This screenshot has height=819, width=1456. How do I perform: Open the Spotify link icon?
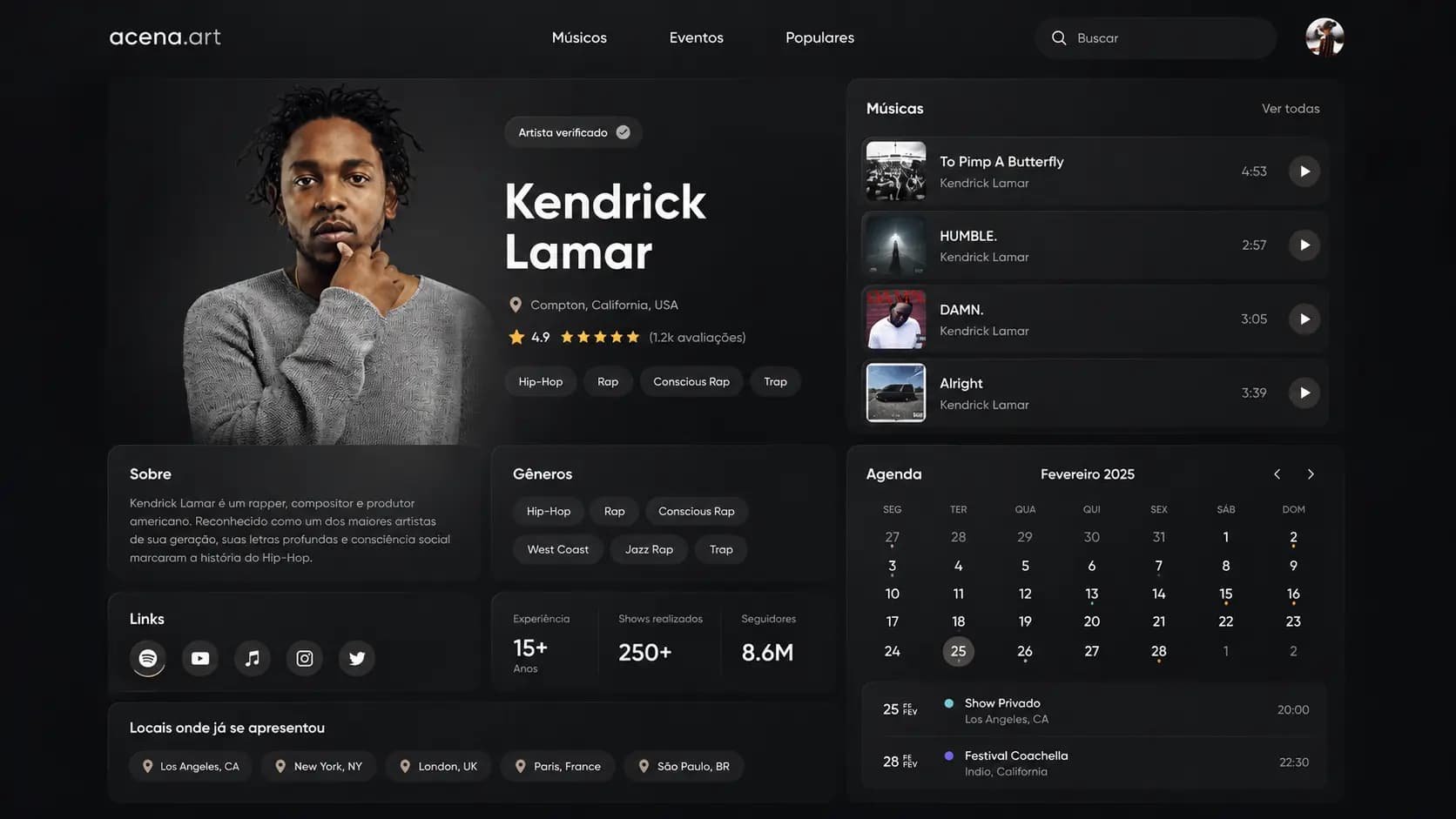[x=148, y=658]
